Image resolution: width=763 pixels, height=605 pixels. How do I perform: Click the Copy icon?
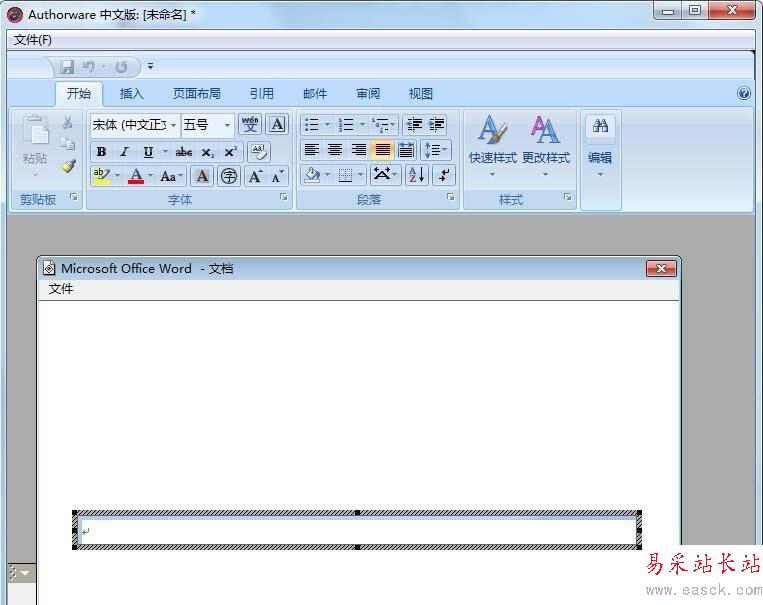[x=68, y=144]
